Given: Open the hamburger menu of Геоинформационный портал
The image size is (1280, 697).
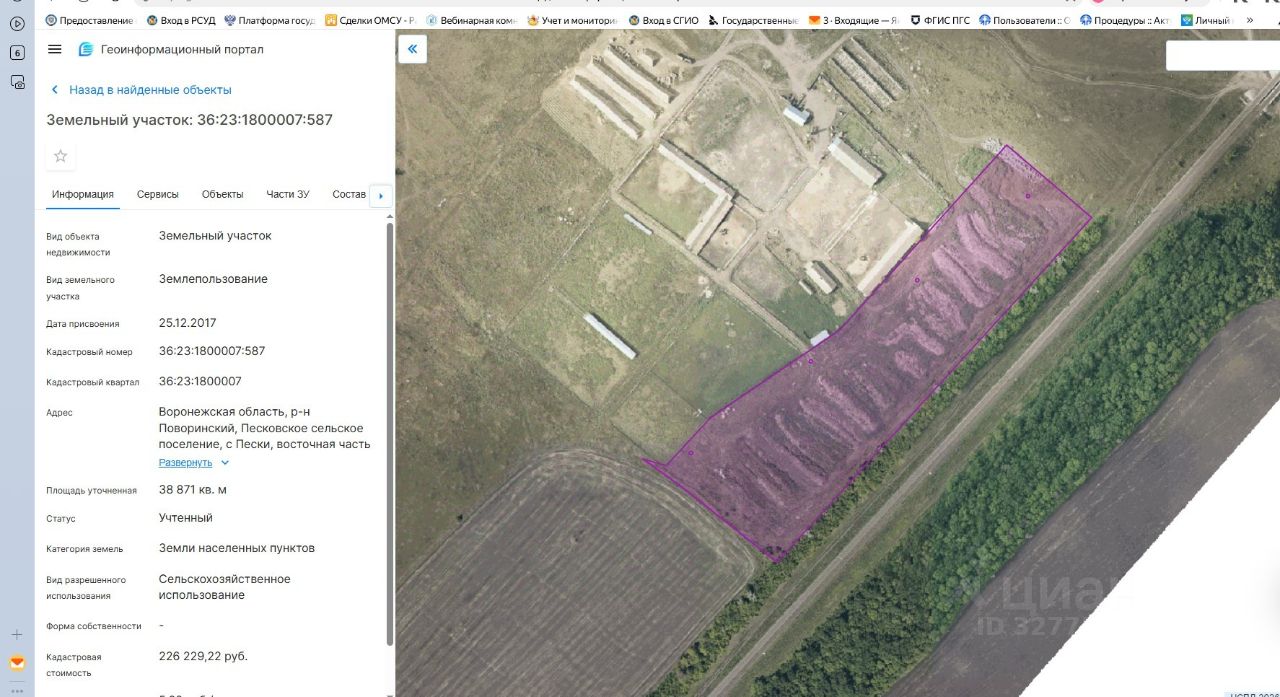Looking at the screenshot, I should [55, 49].
